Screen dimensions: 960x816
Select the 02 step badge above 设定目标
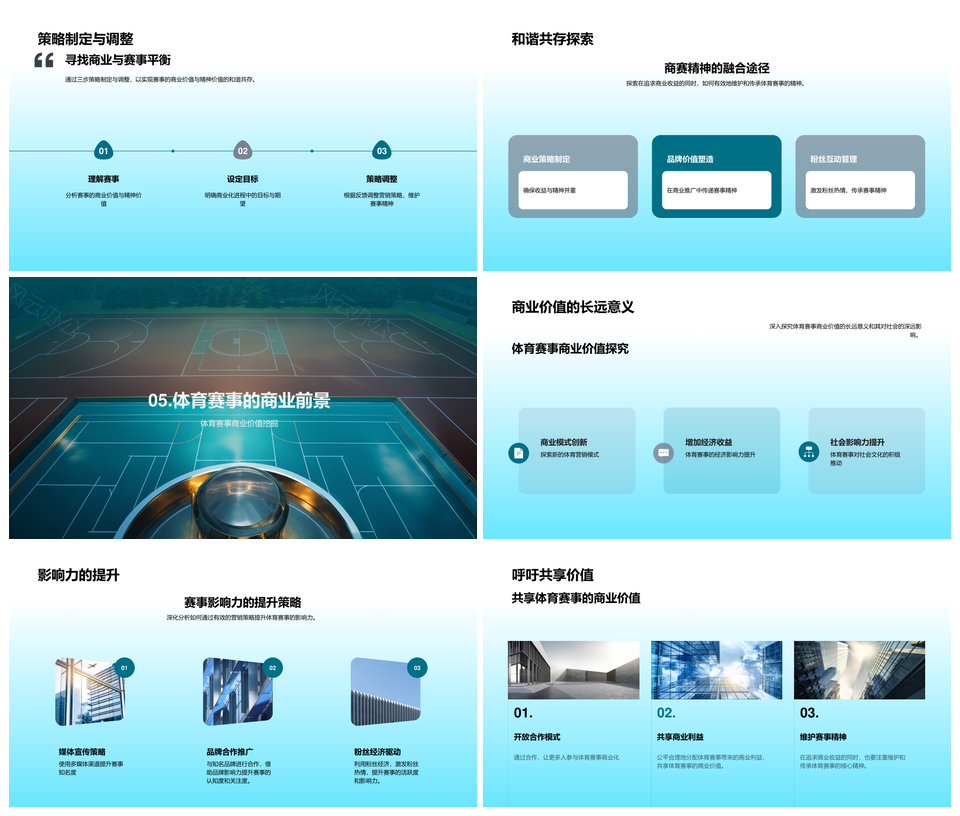point(242,151)
